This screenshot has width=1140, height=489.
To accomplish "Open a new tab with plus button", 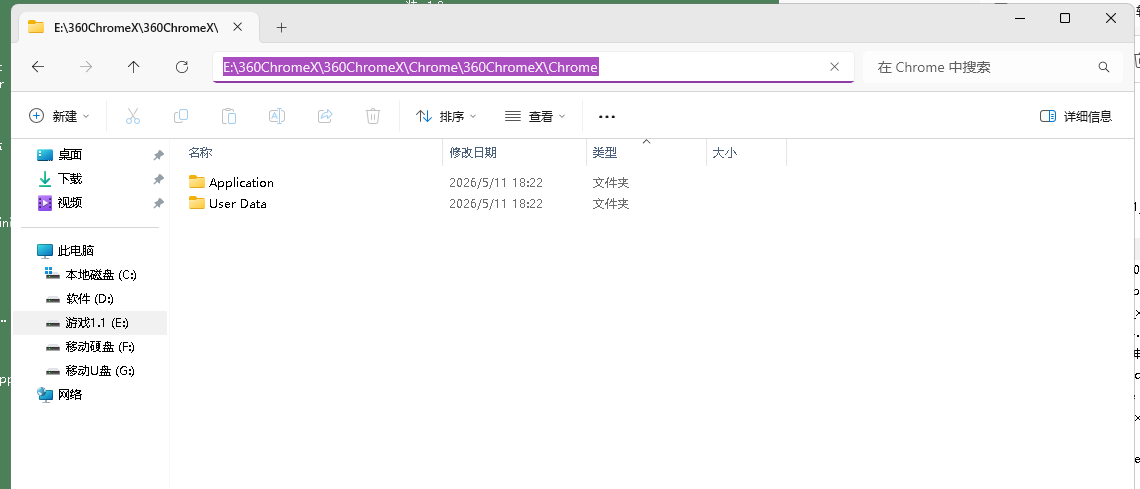I will click(282, 28).
